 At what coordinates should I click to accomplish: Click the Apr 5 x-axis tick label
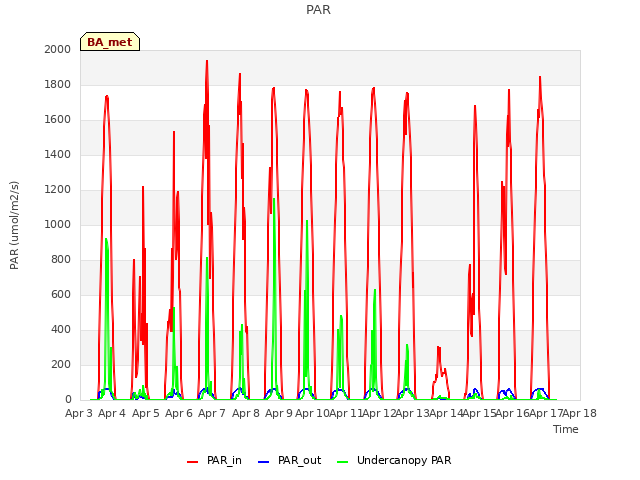click(146, 413)
